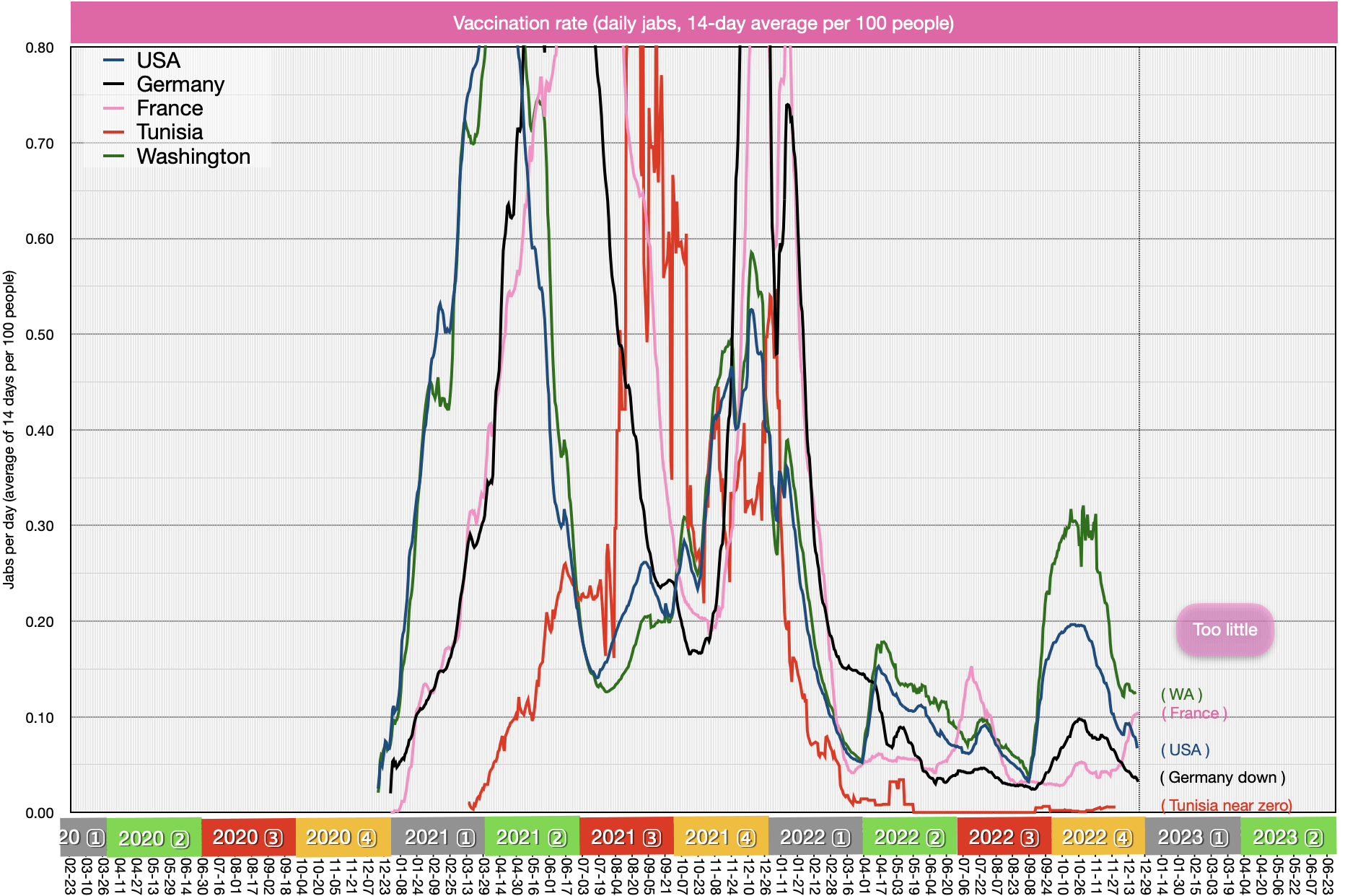Click the Washington legend label
1345x896 pixels.
click(x=193, y=157)
